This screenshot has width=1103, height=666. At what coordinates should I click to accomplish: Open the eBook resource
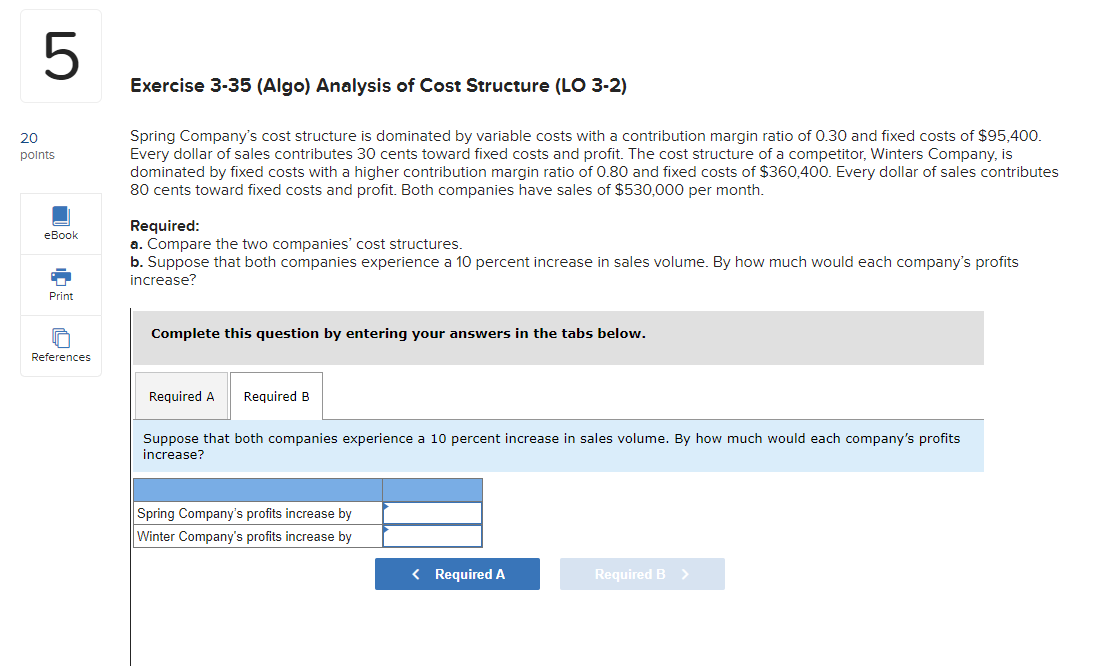point(60,223)
